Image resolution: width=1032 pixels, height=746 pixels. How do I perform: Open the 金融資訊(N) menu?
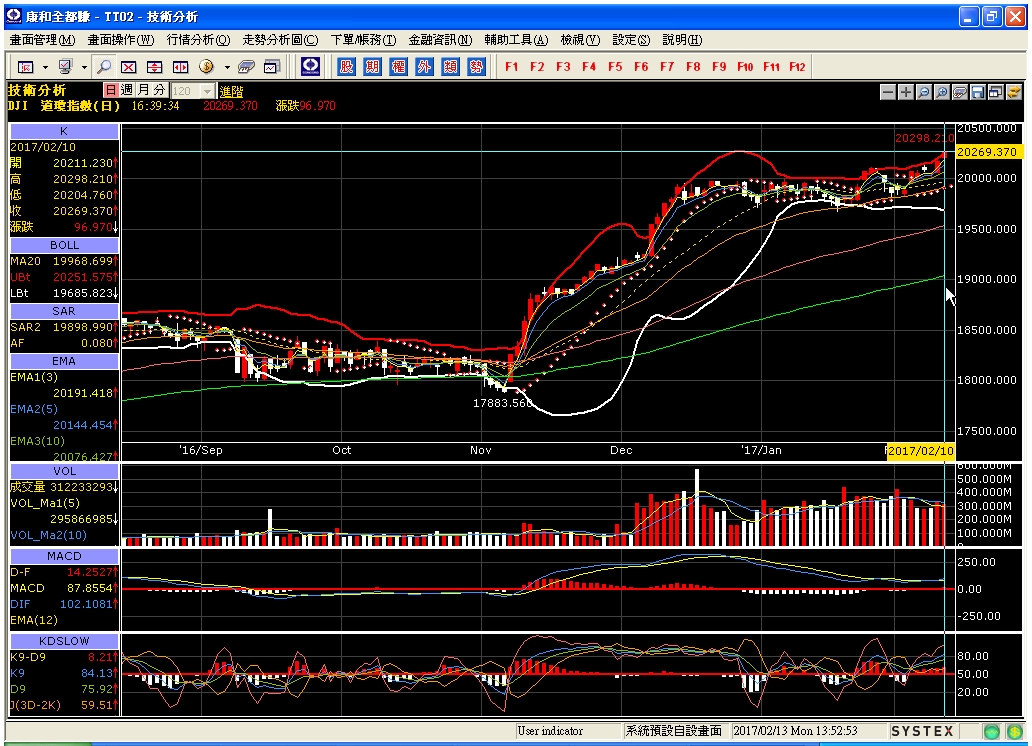point(440,40)
